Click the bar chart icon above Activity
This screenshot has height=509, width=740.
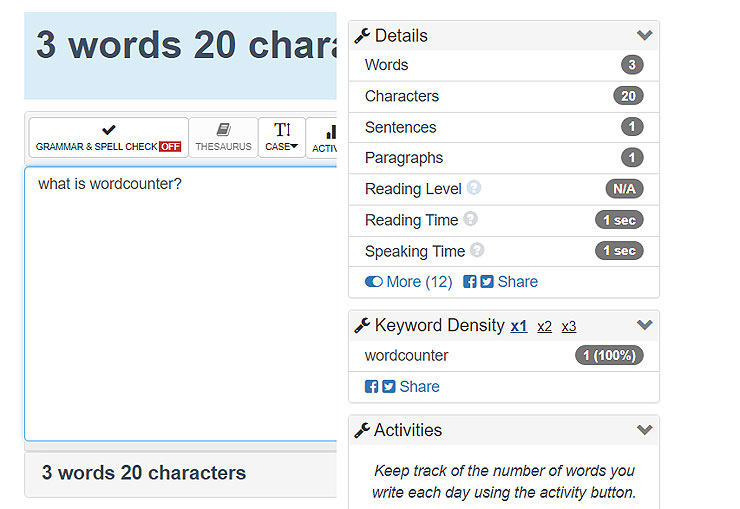[331, 132]
